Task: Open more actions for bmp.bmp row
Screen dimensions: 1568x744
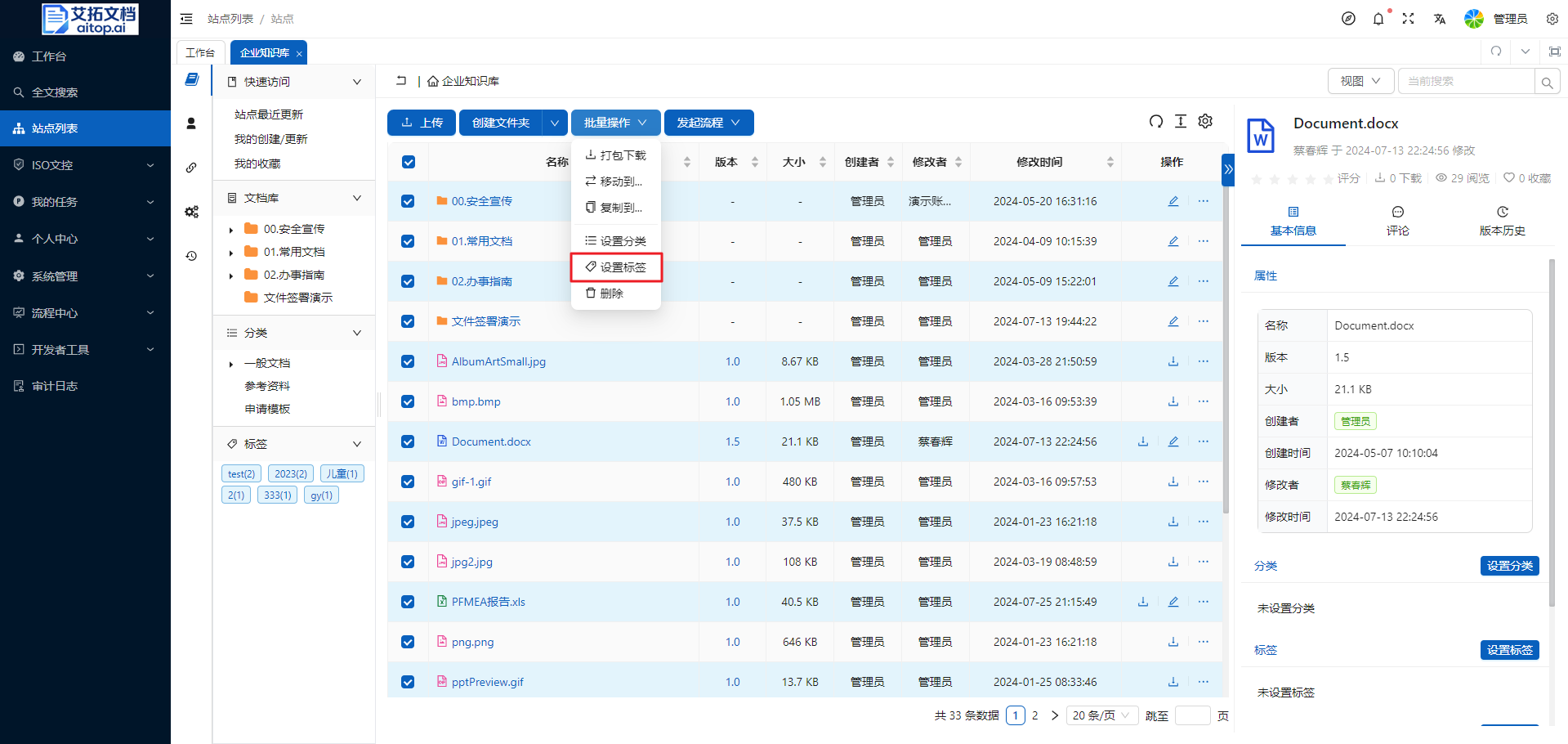Action: [1203, 401]
